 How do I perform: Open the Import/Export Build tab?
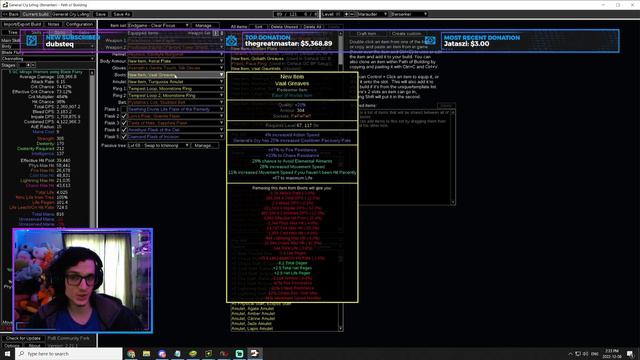point(22,24)
